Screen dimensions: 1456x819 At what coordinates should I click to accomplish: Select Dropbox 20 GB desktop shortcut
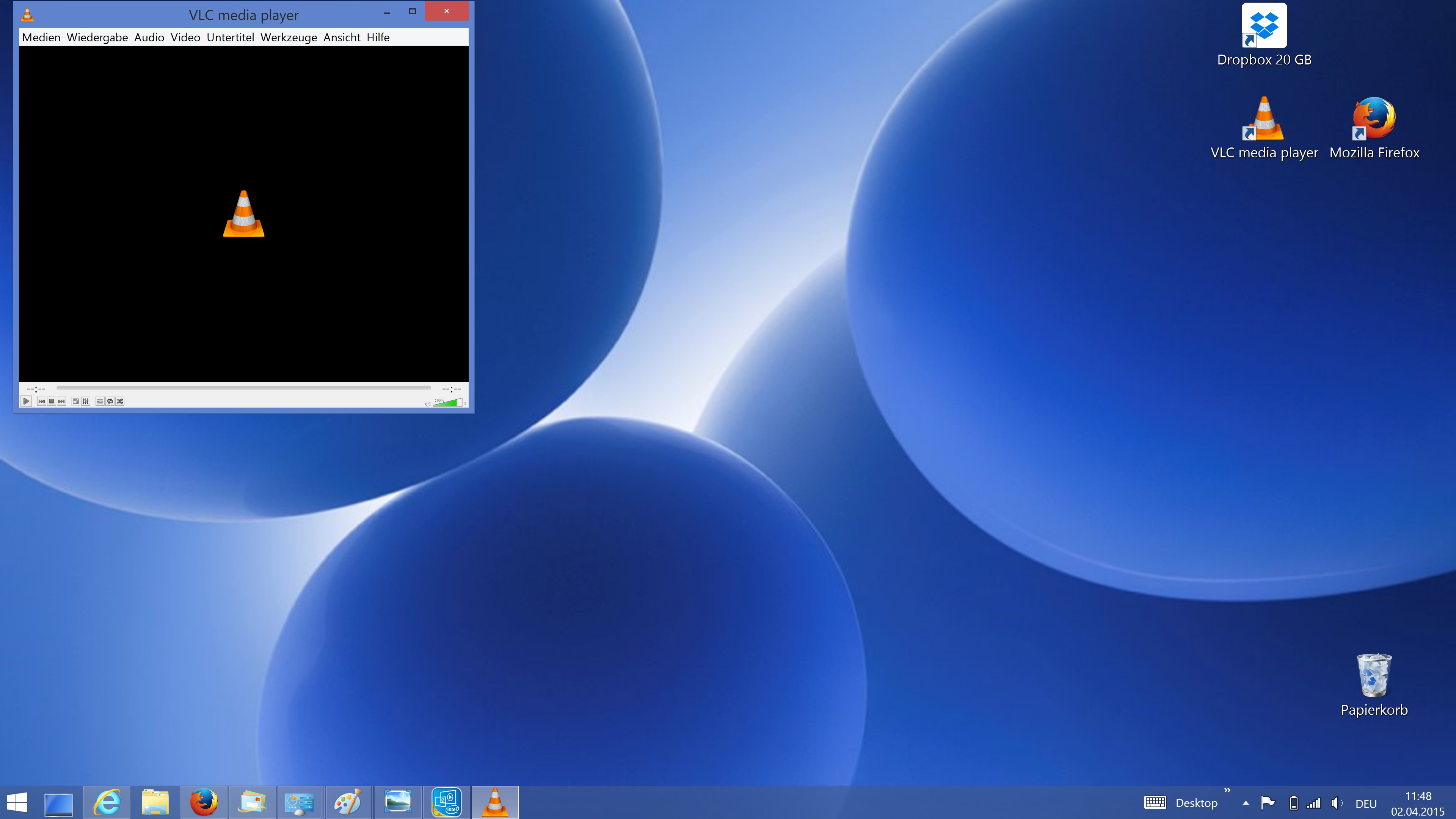1265,36
